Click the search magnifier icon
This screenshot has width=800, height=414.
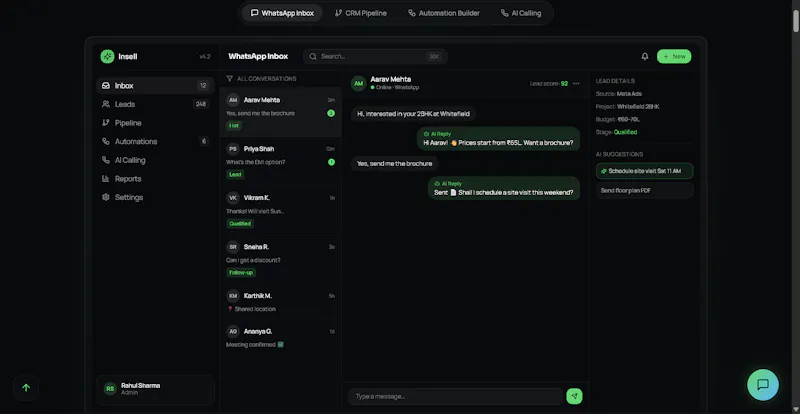[x=313, y=57]
